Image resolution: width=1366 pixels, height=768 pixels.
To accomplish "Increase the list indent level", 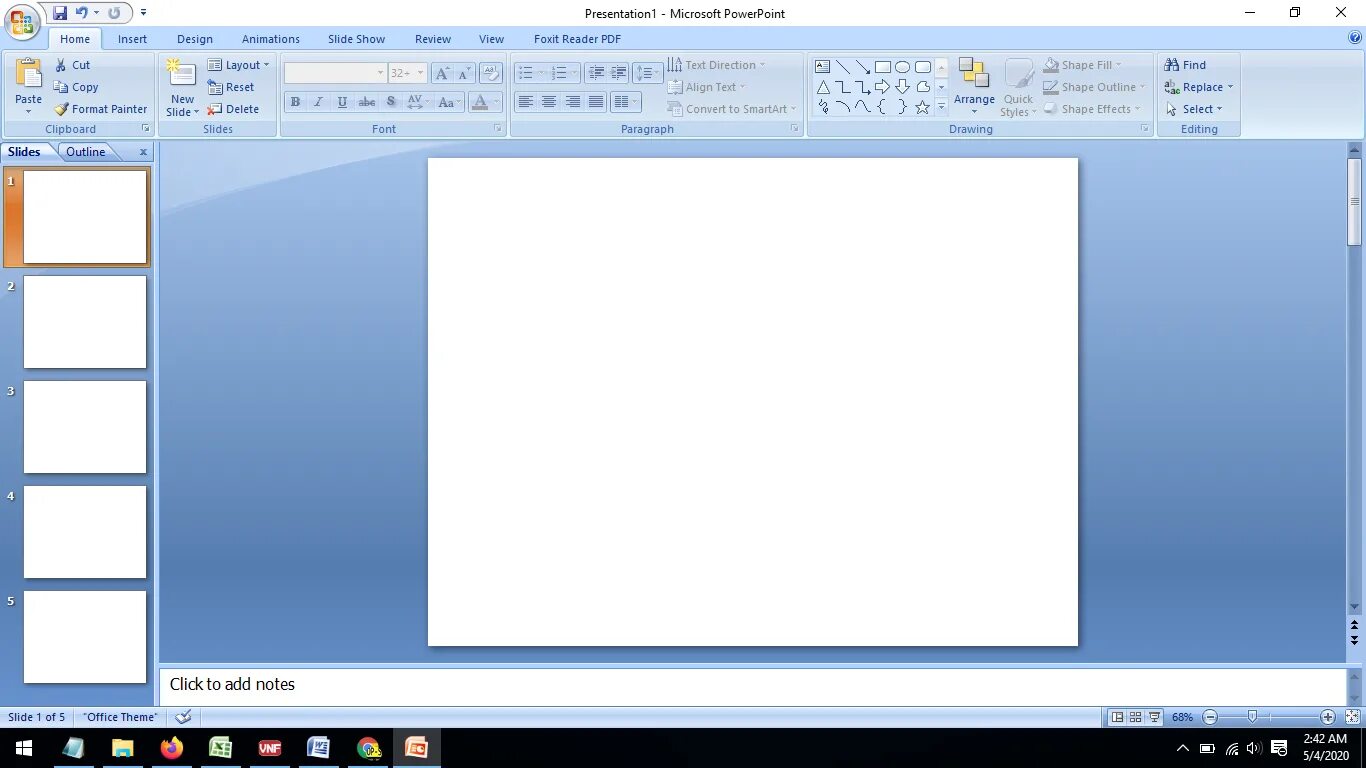I will tap(619, 73).
